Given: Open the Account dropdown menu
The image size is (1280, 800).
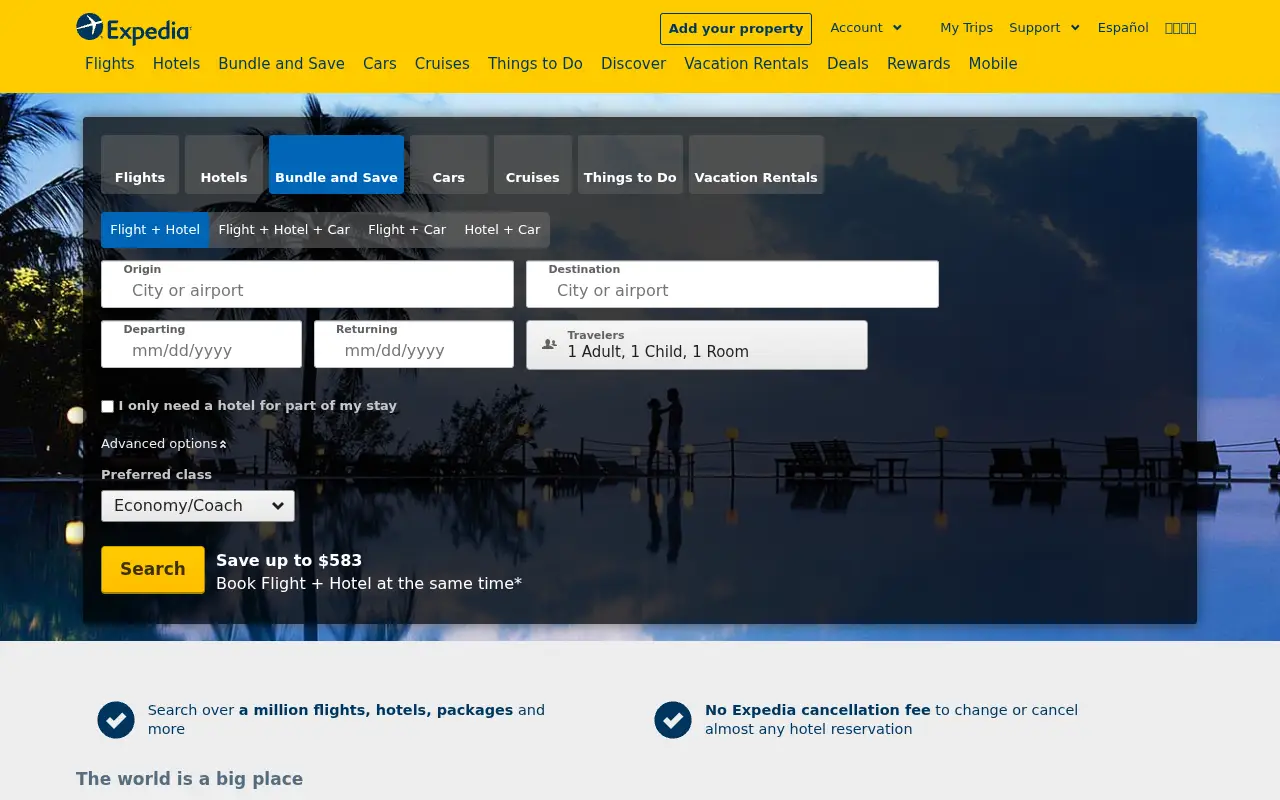Looking at the screenshot, I should [866, 28].
